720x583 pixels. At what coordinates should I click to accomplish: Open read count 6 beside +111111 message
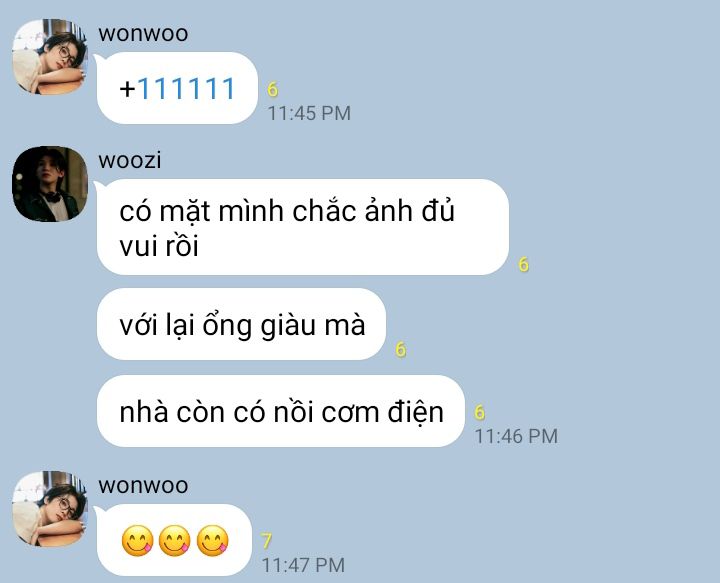point(273,89)
